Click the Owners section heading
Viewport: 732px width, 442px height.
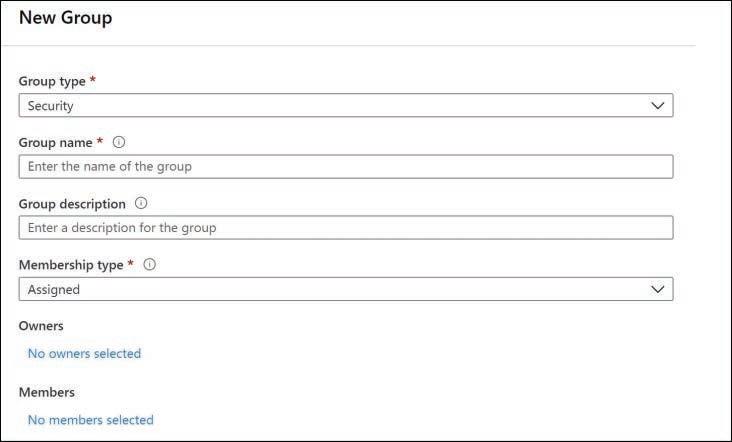[41, 326]
